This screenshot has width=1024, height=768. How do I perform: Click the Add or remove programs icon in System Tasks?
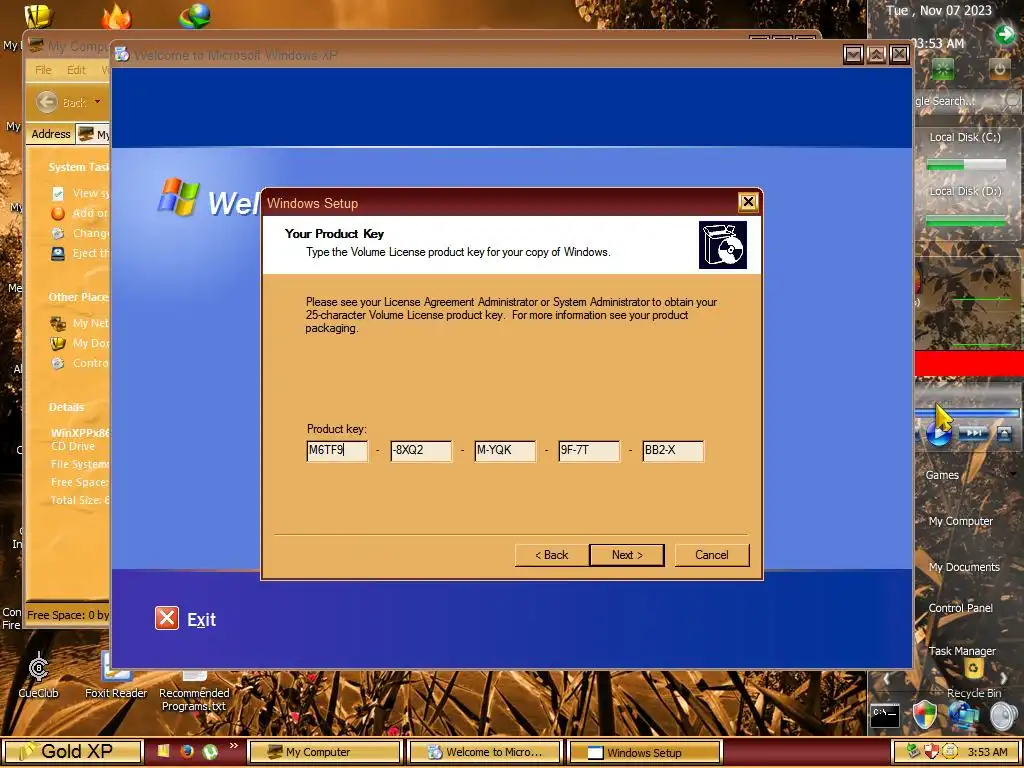[58, 214]
